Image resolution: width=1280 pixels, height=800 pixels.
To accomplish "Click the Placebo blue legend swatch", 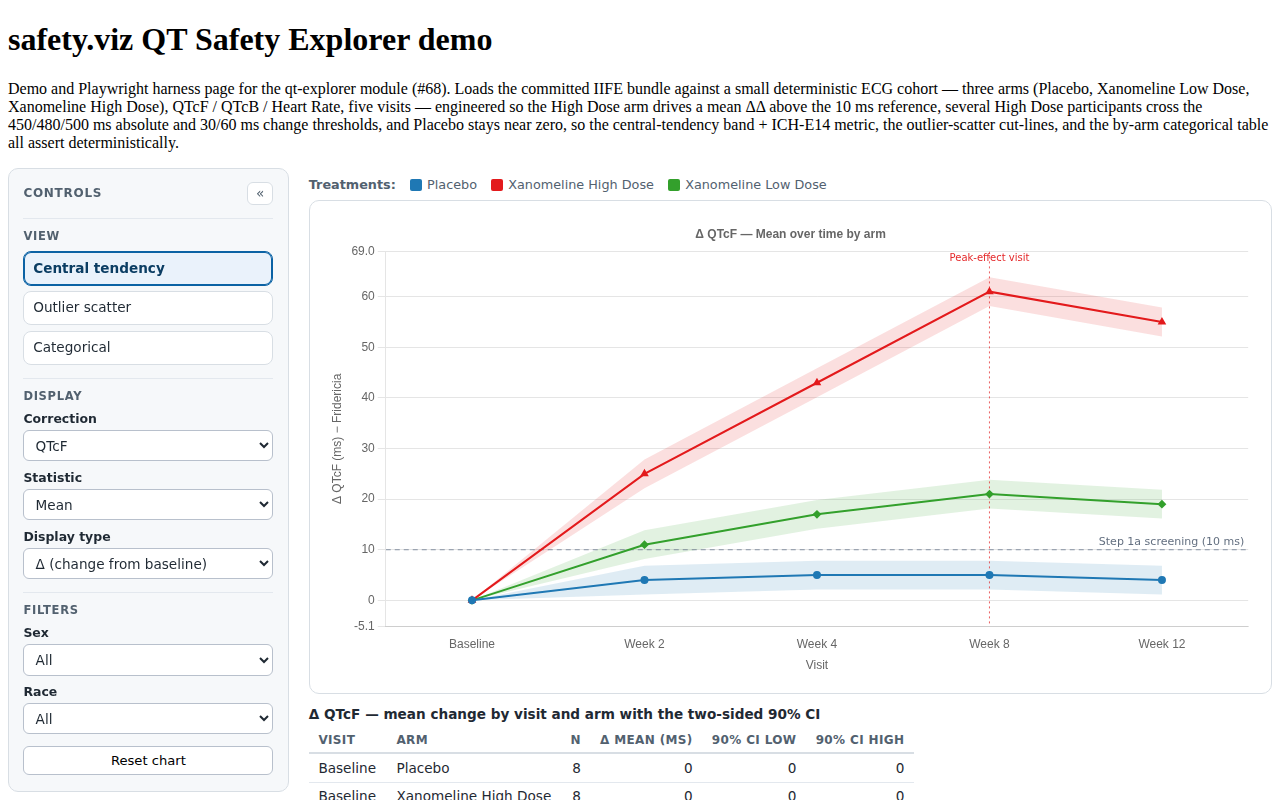I will point(416,185).
